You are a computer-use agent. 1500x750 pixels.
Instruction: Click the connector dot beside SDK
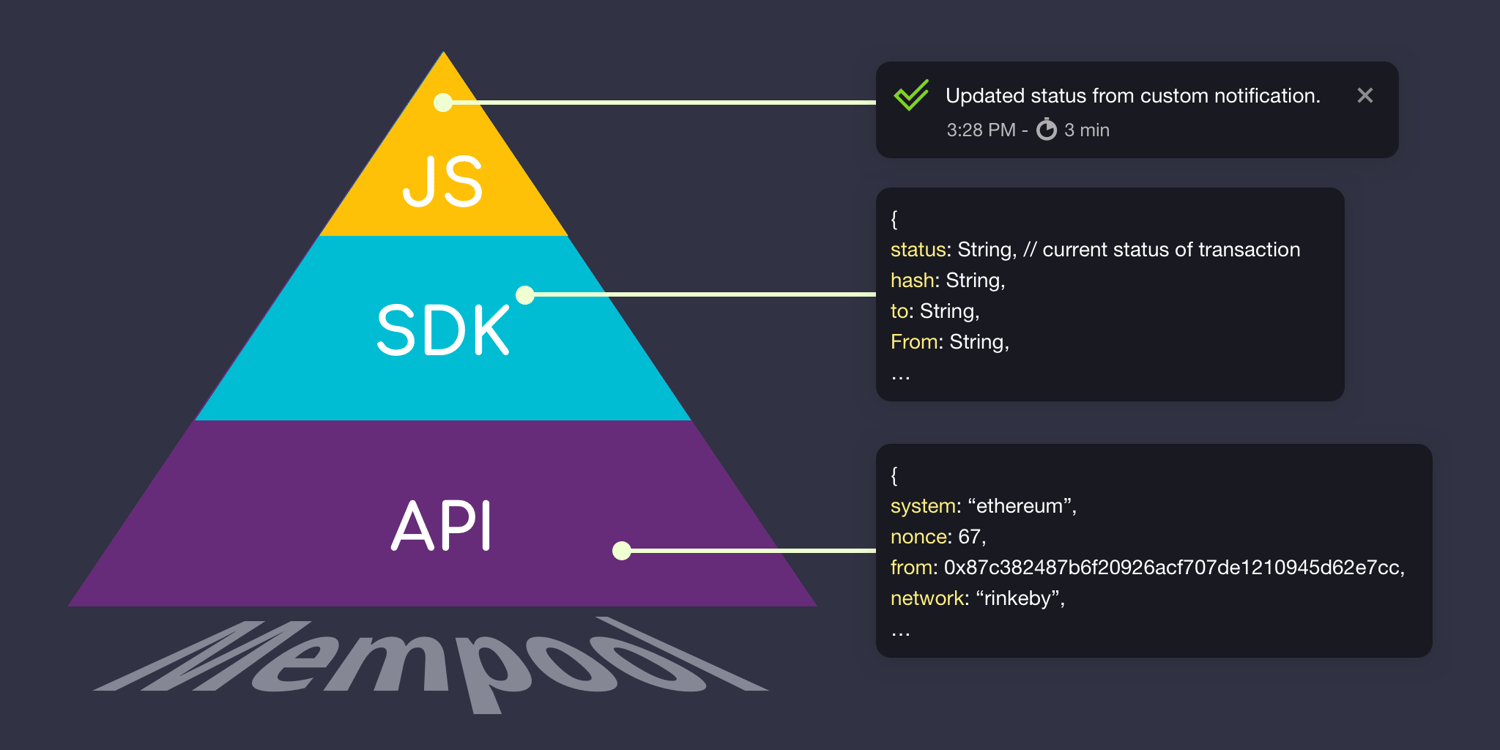524,294
